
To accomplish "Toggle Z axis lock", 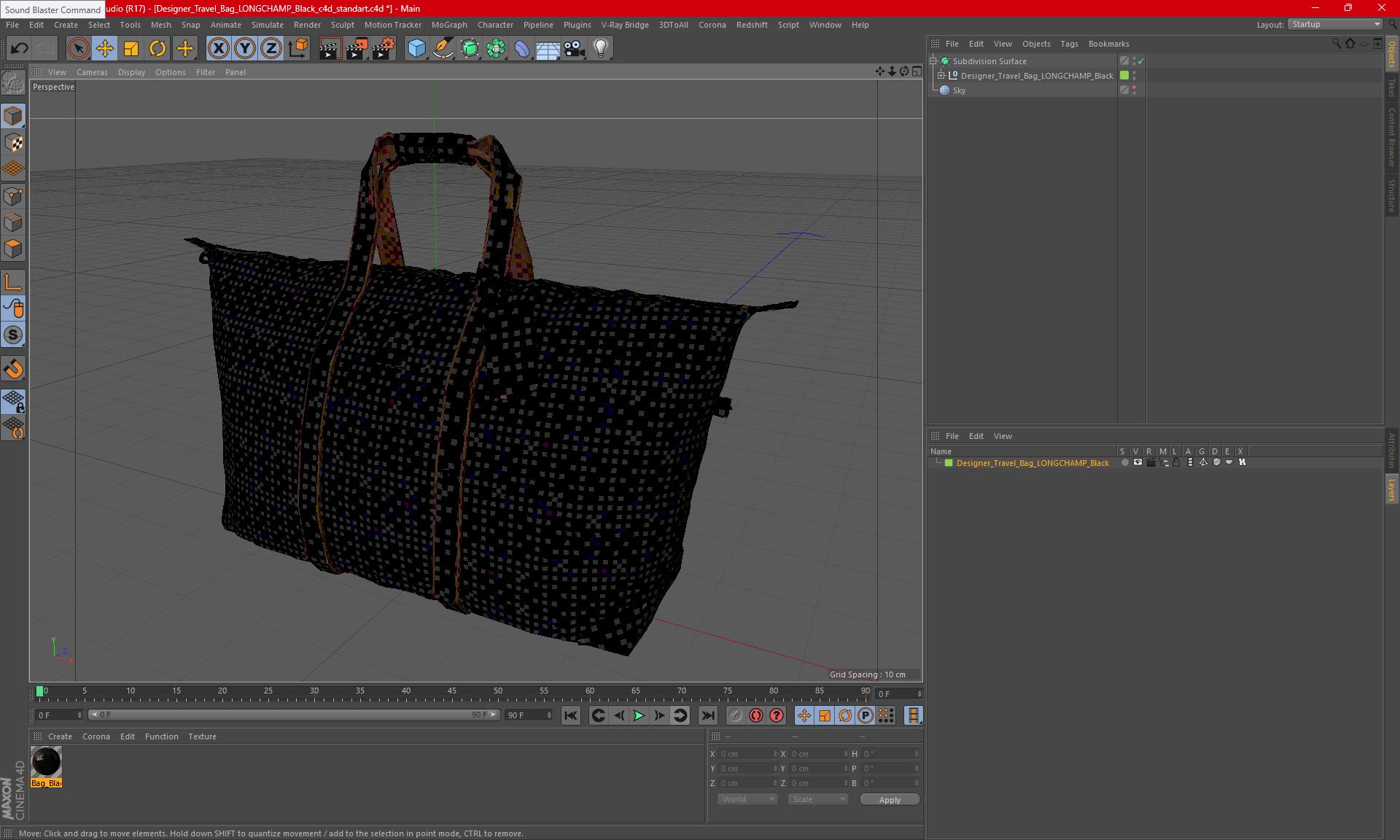I will tap(271, 49).
